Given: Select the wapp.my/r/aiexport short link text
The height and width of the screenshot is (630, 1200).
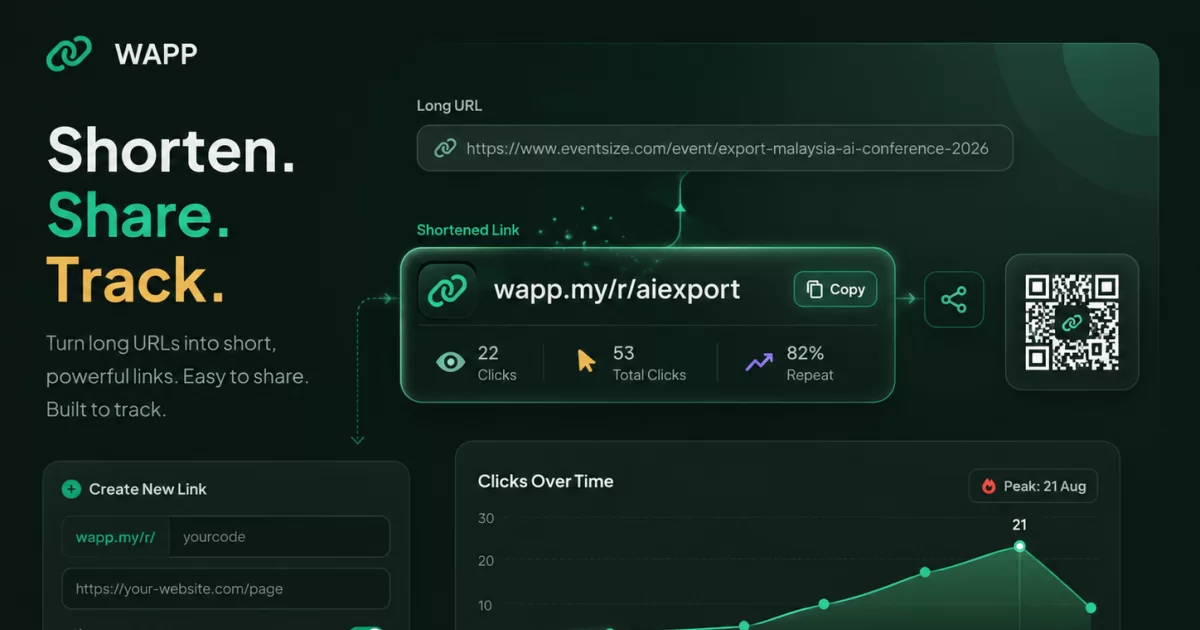Looking at the screenshot, I should coord(617,290).
